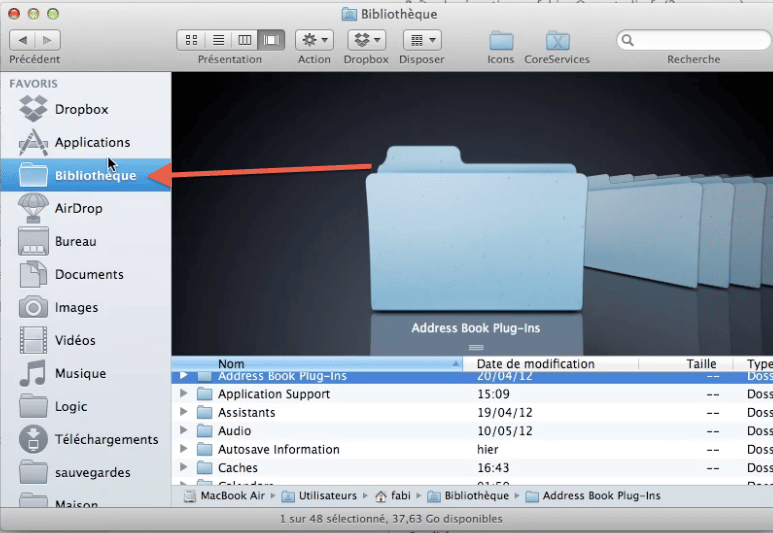Go back with the Précédent arrow
773x533 pixels.
22,40
